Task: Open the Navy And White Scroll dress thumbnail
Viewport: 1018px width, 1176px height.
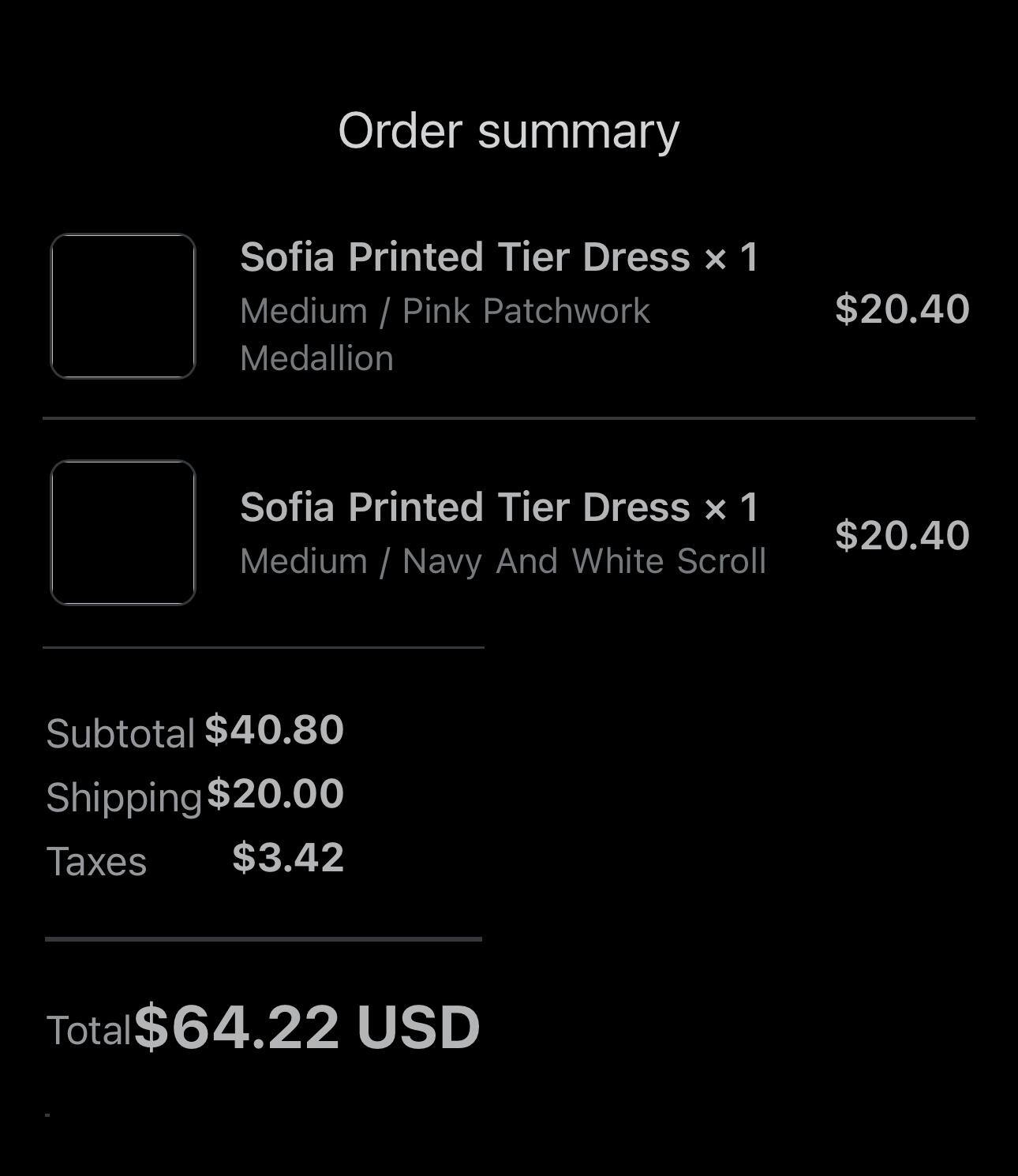Action: [x=123, y=533]
